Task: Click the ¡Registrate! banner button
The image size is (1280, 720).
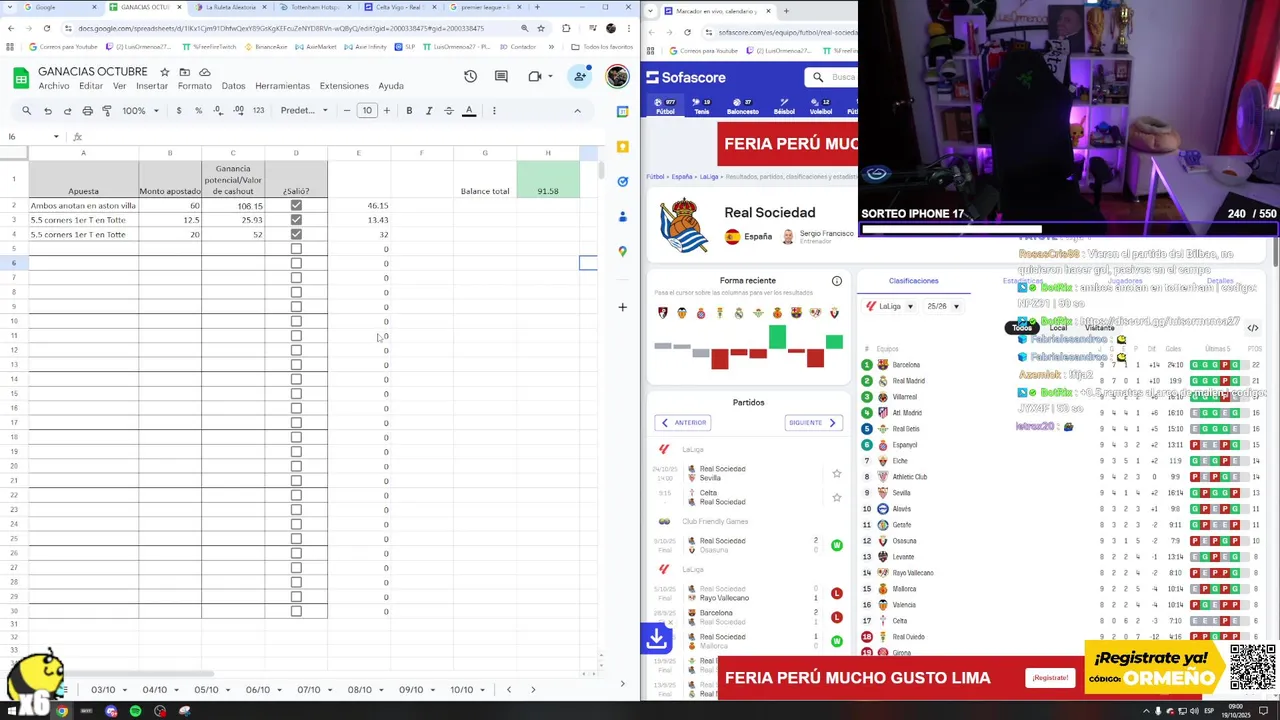Action: tap(1050, 678)
